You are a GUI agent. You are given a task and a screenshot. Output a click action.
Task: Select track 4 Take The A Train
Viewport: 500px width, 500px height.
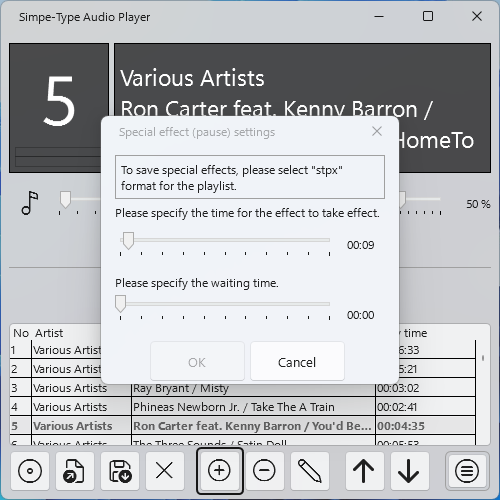[x=243, y=407]
